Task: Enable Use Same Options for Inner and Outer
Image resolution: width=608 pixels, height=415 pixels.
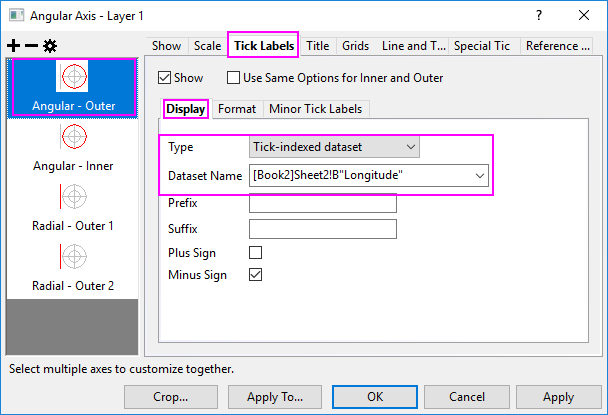Action: pyautogui.click(x=234, y=78)
